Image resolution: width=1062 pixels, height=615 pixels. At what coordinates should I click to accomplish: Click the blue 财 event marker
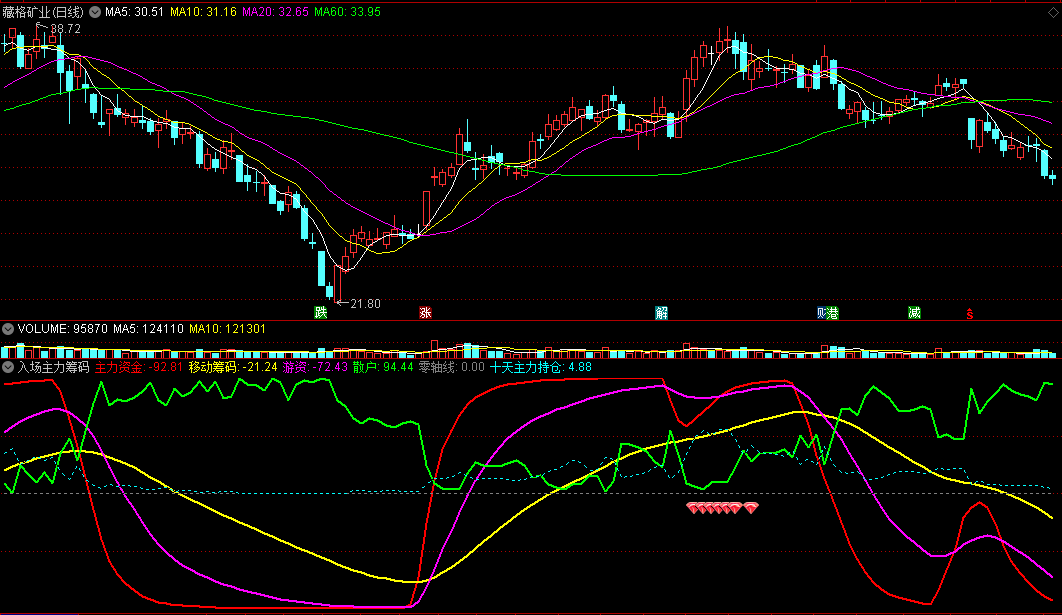pos(822,312)
